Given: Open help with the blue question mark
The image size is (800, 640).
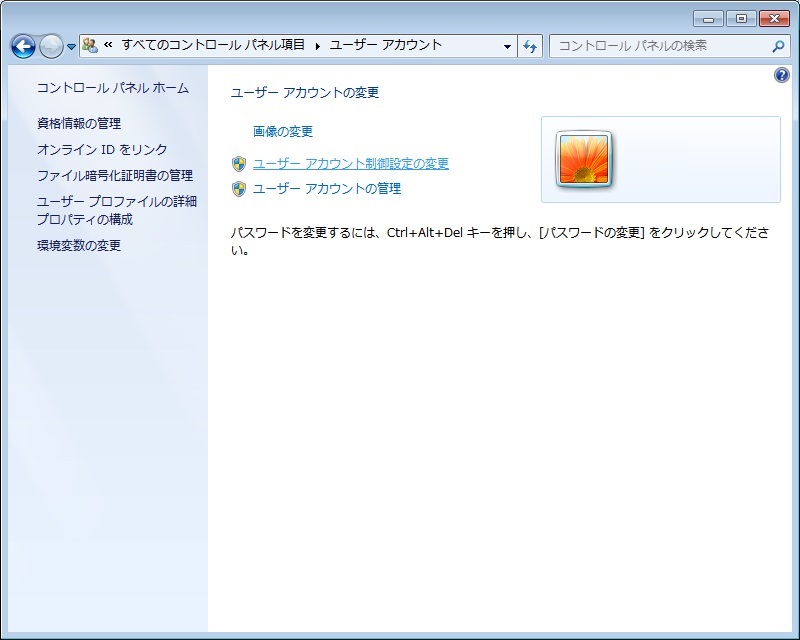Looking at the screenshot, I should [x=782, y=76].
